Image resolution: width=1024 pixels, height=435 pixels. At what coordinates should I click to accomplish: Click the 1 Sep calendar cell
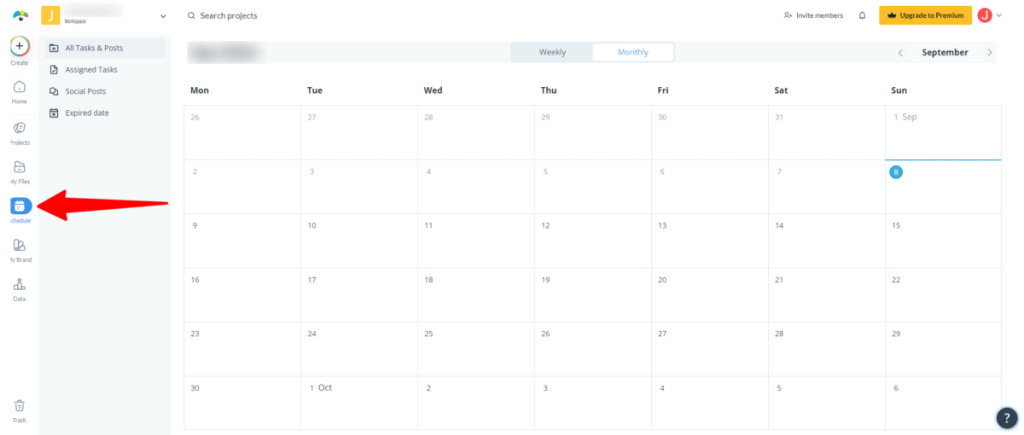(943, 132)
